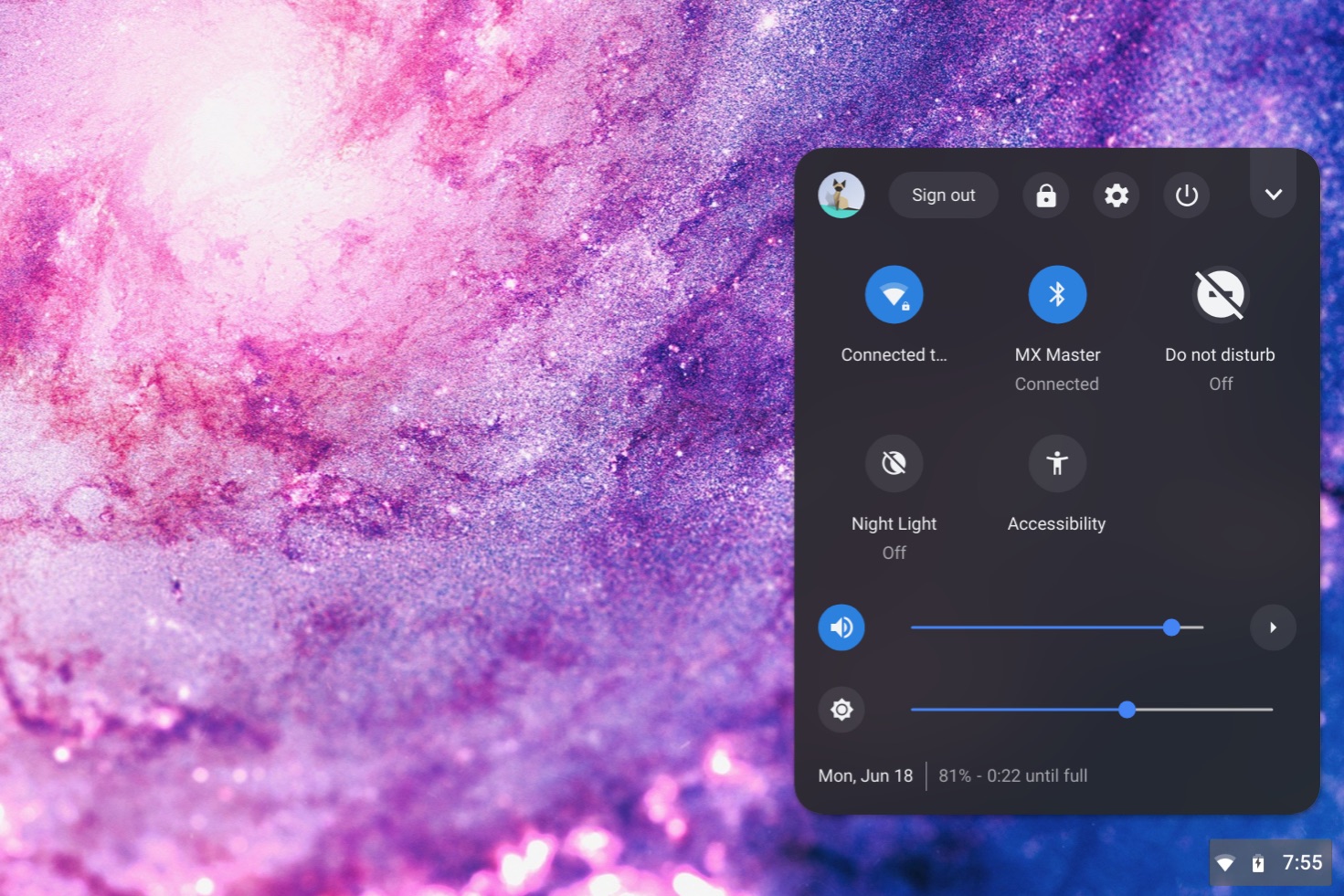Open the Accessibility options tile
Image resolution: width=1344 pixels, height=896 pixels.
1056,463
